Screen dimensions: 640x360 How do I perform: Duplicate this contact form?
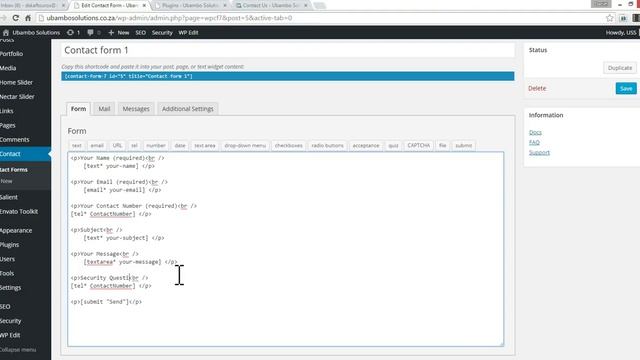(x=620, y=68)
